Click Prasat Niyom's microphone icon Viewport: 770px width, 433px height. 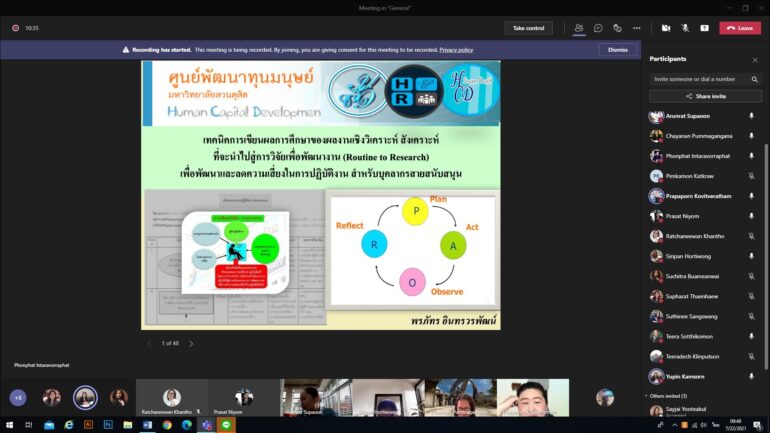[x=751, y=216]
